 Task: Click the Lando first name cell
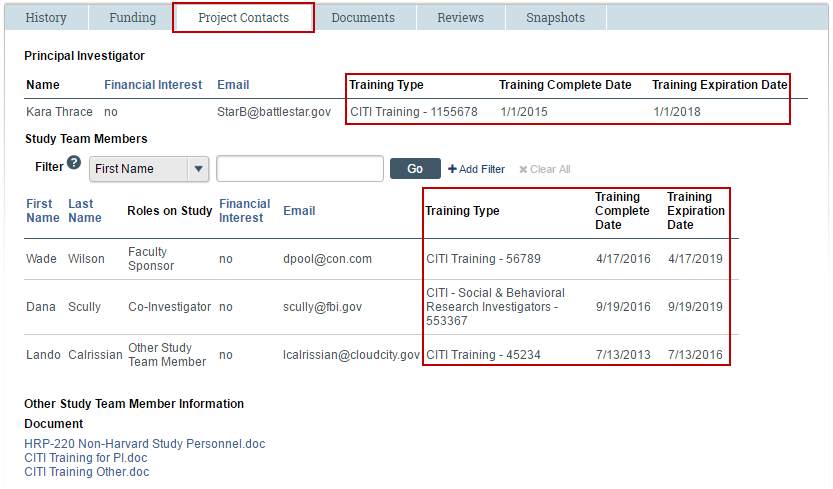[43, 355]
